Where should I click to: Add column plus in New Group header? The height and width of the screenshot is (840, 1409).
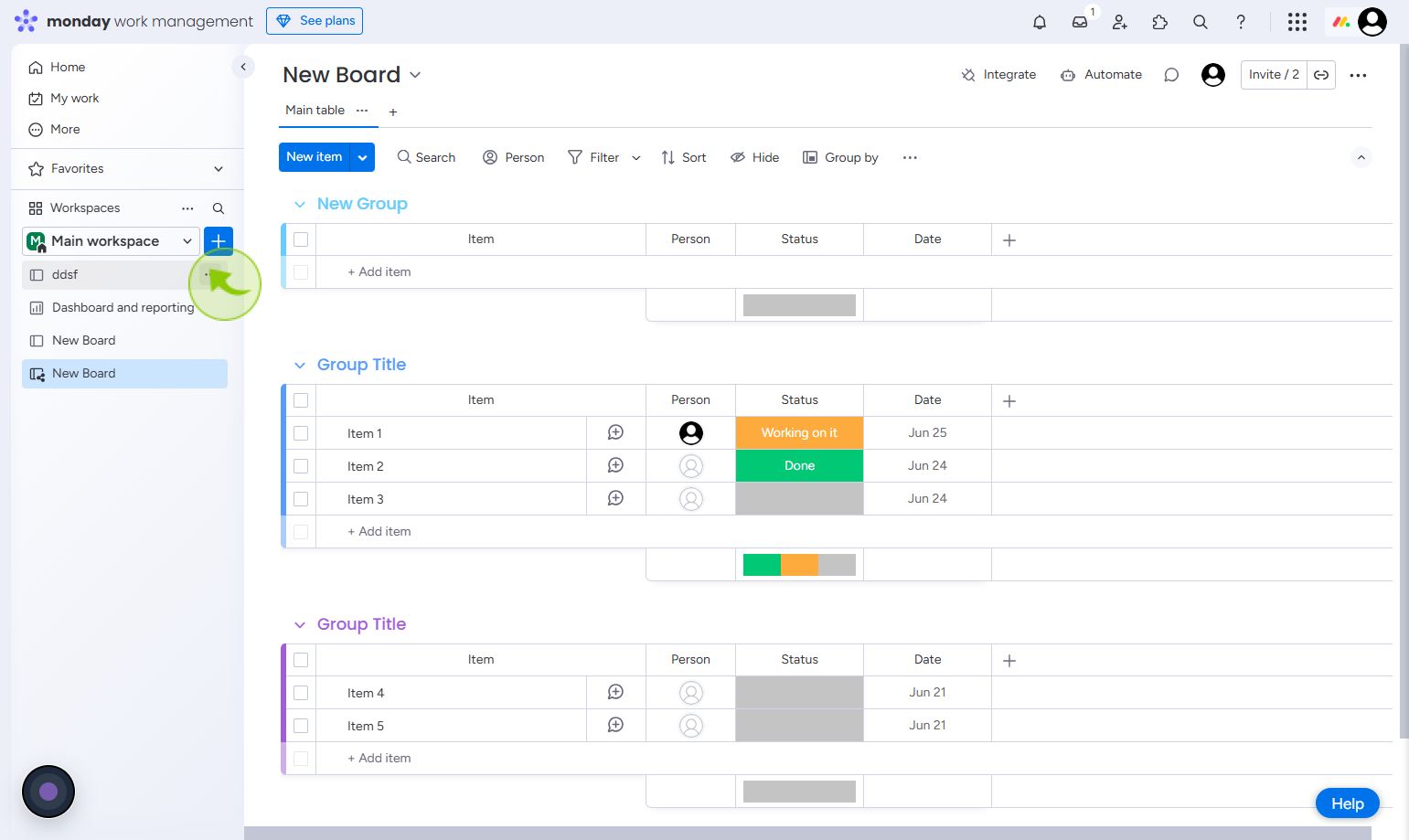coord(1009,240)
